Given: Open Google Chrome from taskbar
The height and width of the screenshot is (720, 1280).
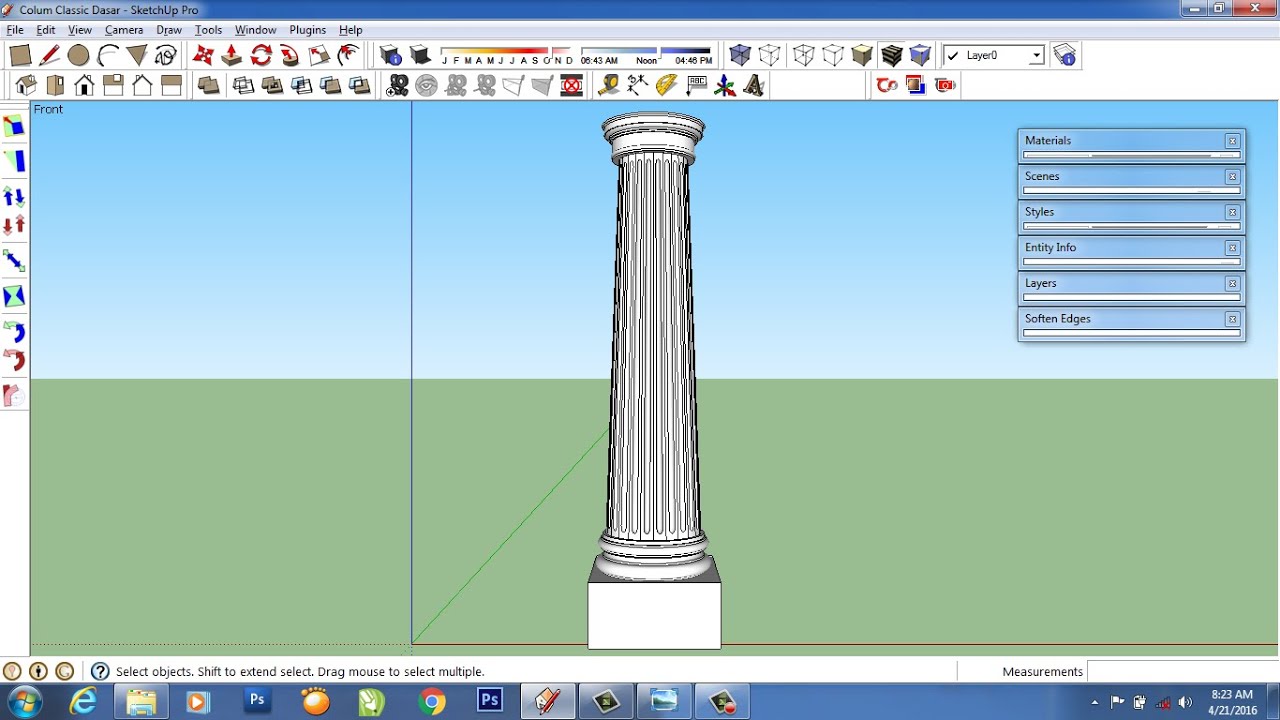Looking at the screenshot, I should click(x=432, y=702).
